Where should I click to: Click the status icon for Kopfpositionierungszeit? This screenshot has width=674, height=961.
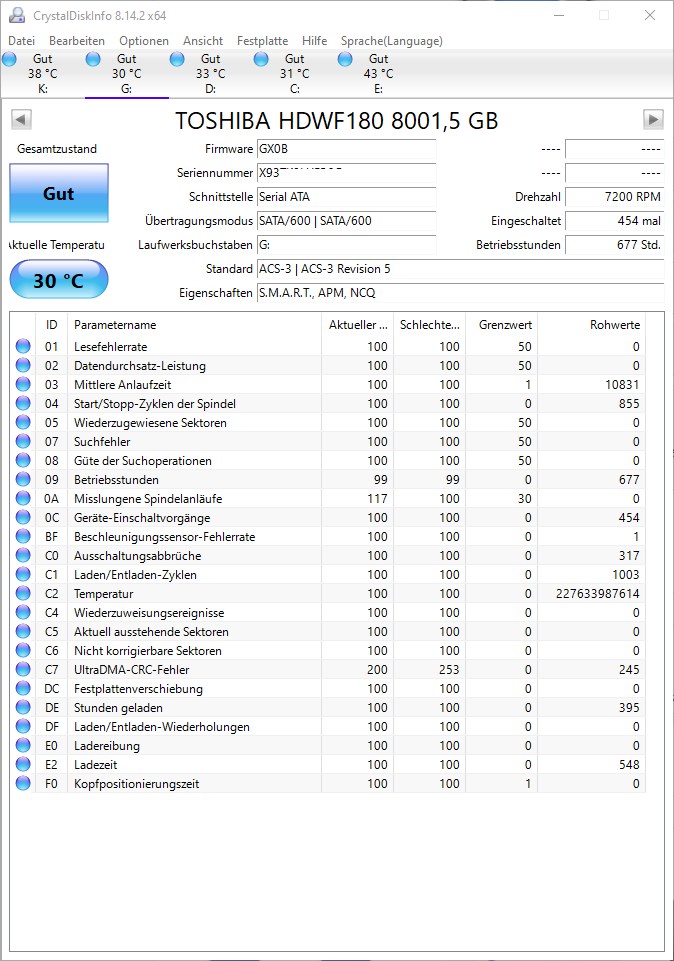point(23,783)
